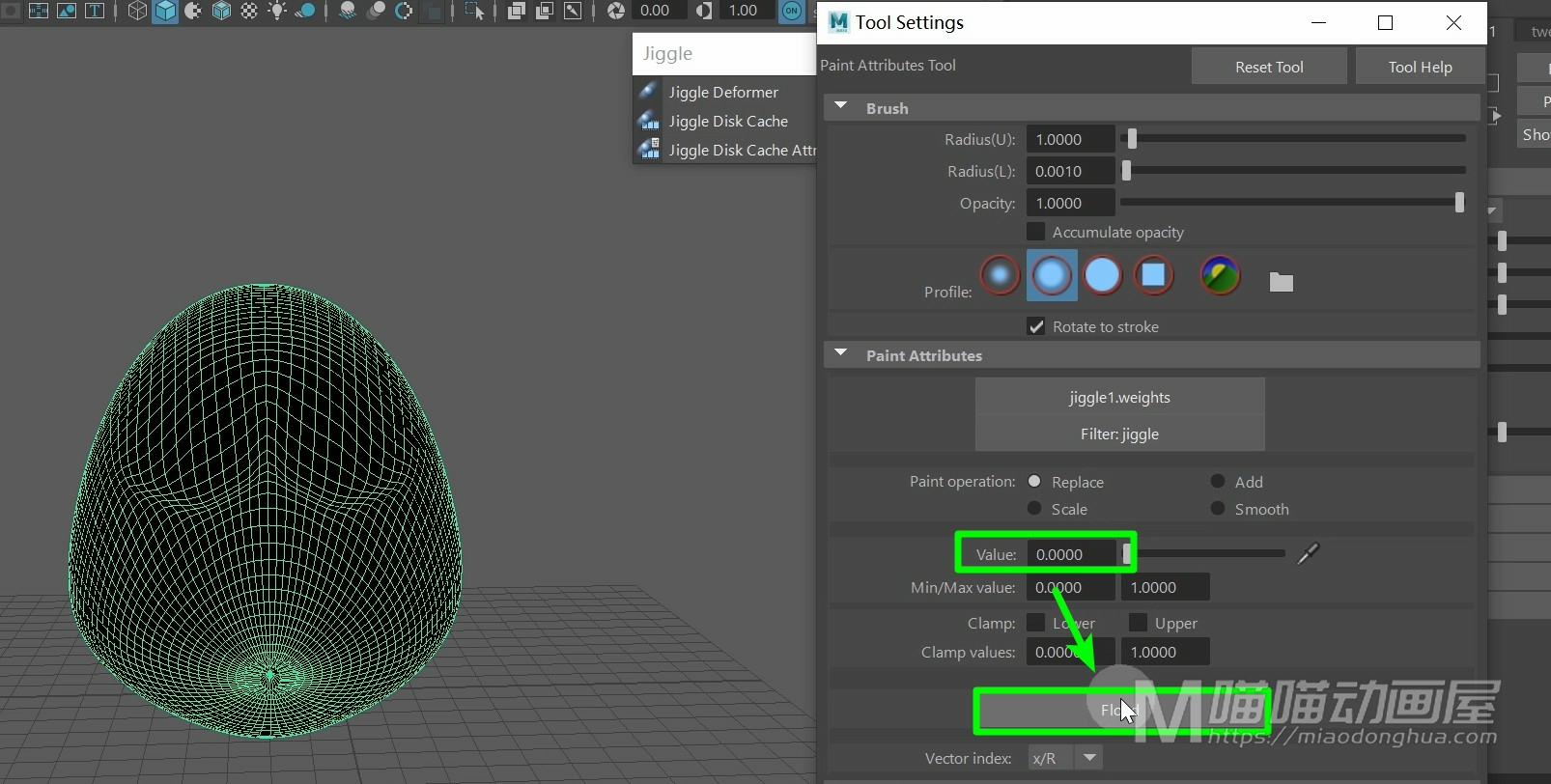Click the Opacity slider handle
The height and width of the screenshot is (784, 1551).
tap(1458, 202)
